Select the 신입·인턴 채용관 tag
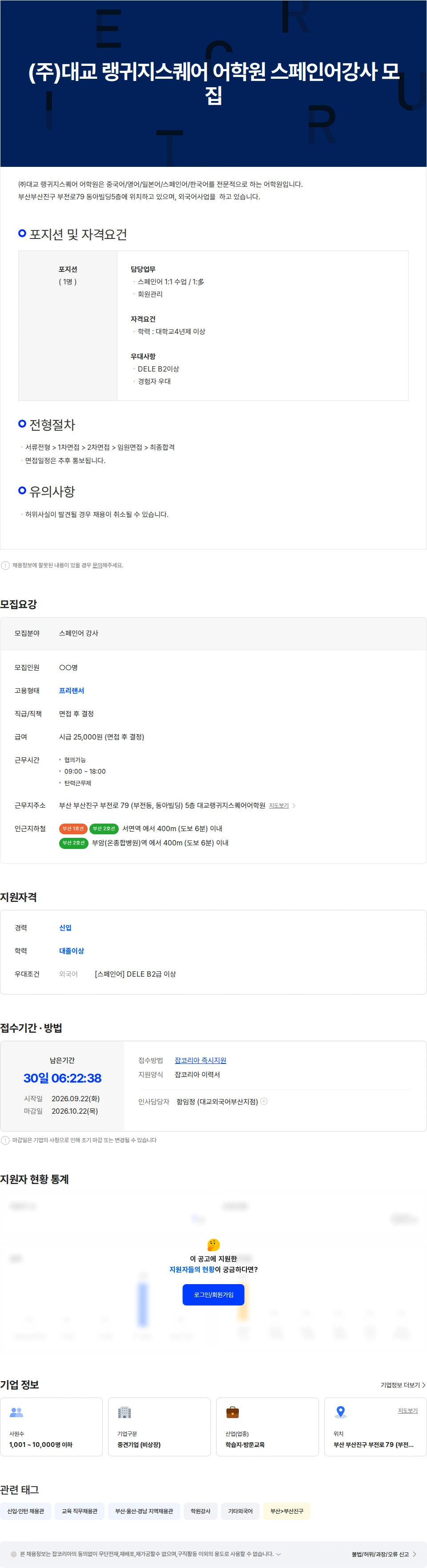Viewport: 427px width, 1568px height. coord(25,1511)
